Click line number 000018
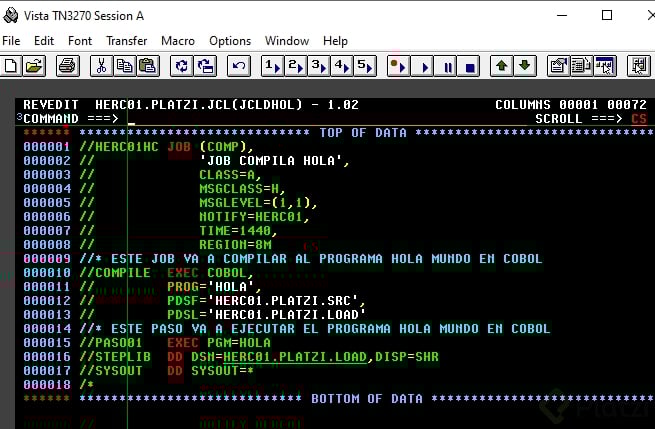Image resolution: width=655 pixels, height=429 pixels. (x=47, y=385)
